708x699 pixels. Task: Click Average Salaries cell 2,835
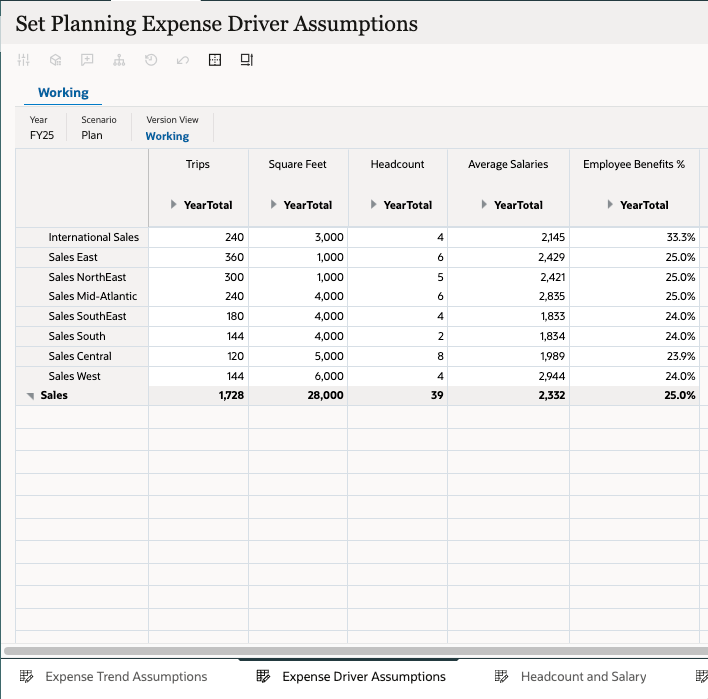click(x=508, y=296)
